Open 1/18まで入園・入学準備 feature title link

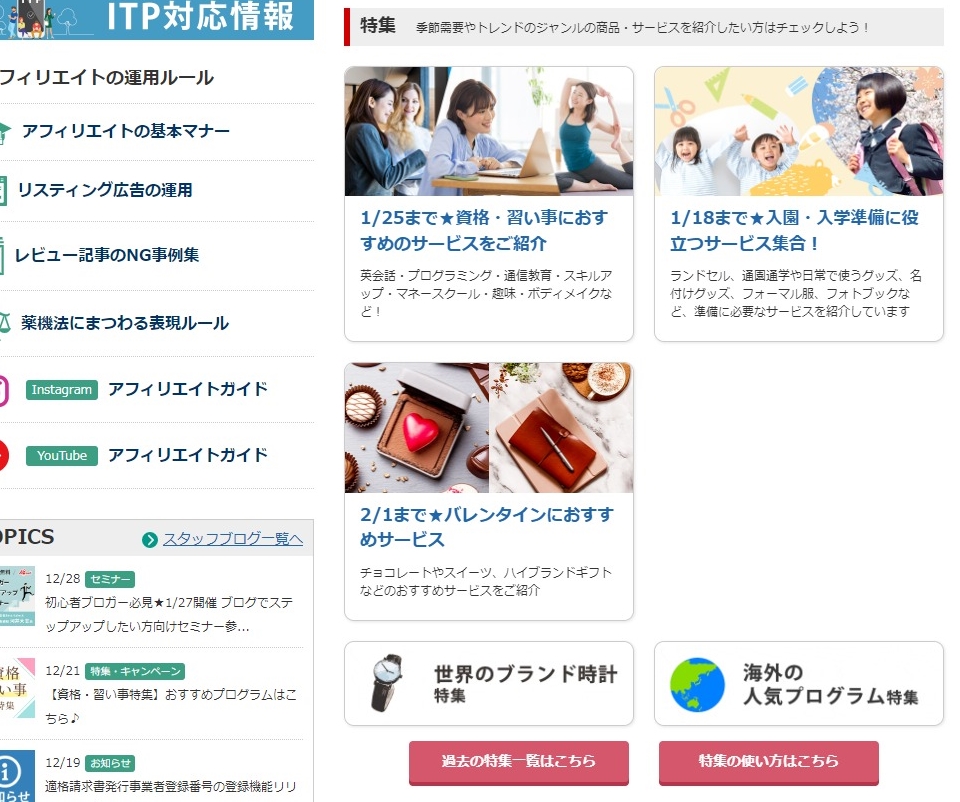(794, 231)
